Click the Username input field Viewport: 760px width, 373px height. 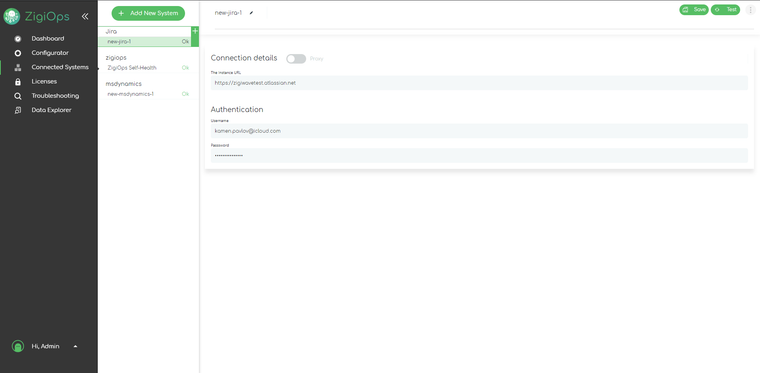pos(479,131)
